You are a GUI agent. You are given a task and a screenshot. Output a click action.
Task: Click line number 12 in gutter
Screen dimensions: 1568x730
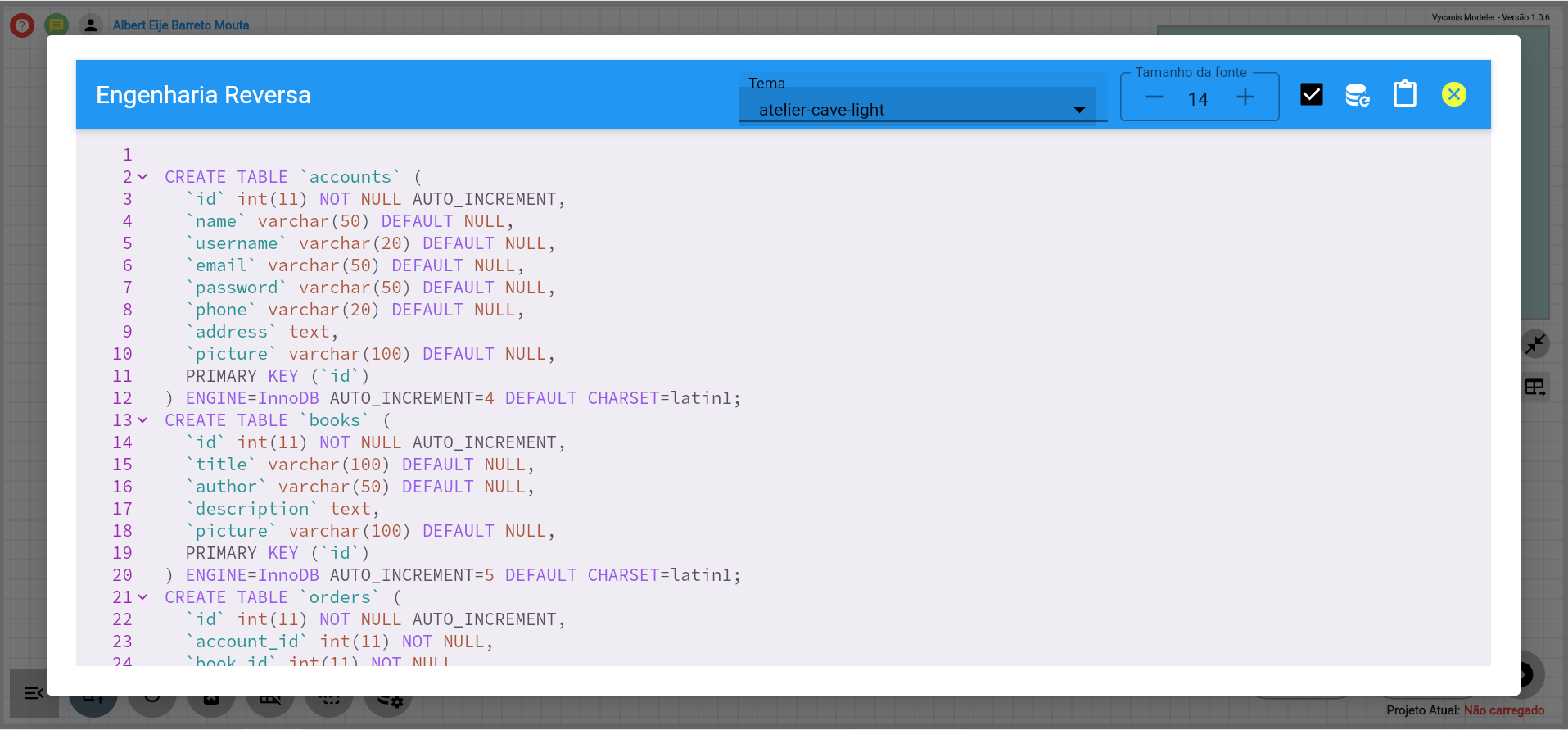122,398
